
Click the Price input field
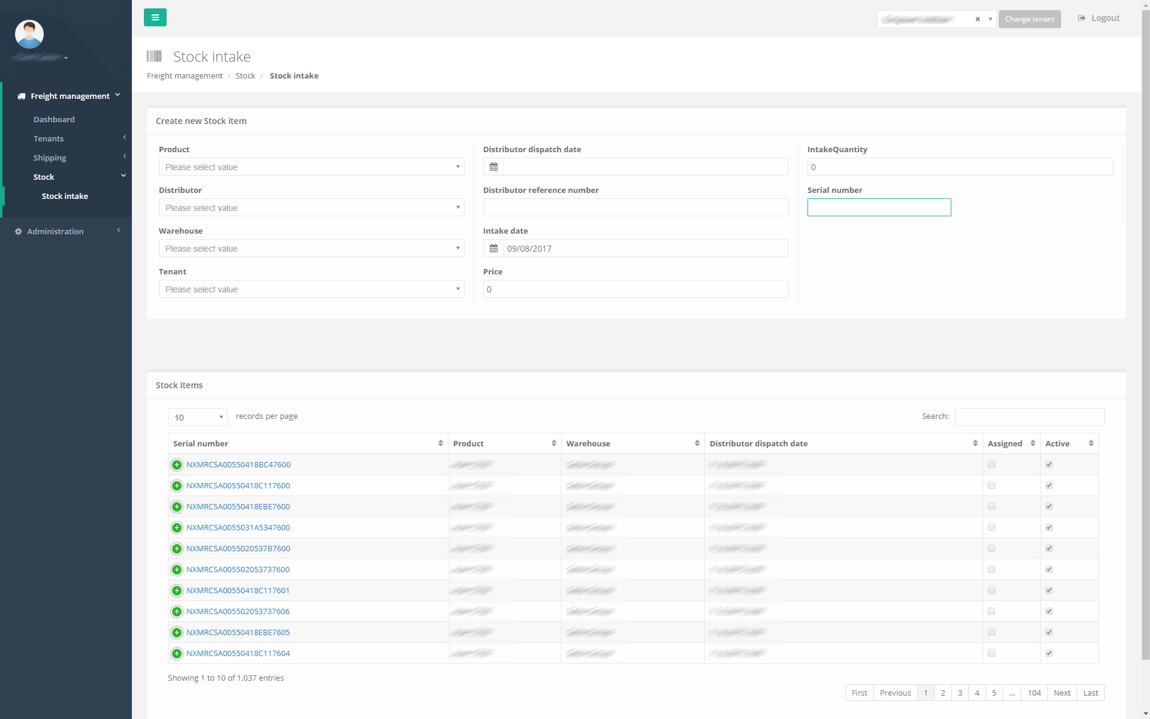pyautogui.click(x=636, y=289)
